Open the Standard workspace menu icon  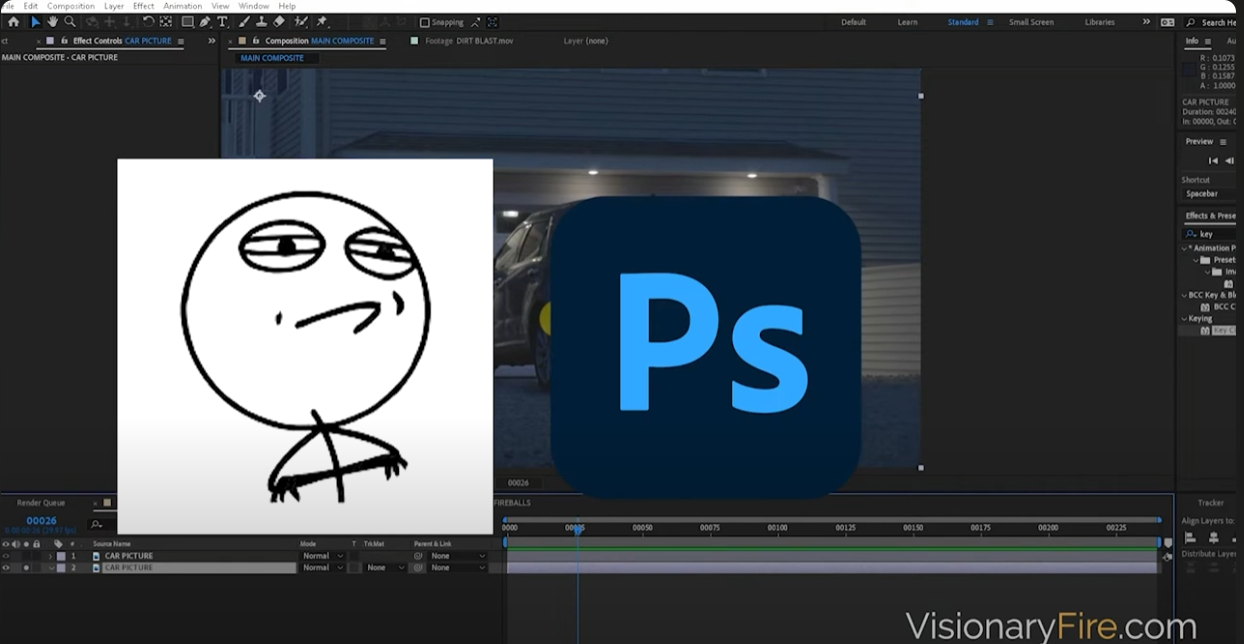point(990,22)
